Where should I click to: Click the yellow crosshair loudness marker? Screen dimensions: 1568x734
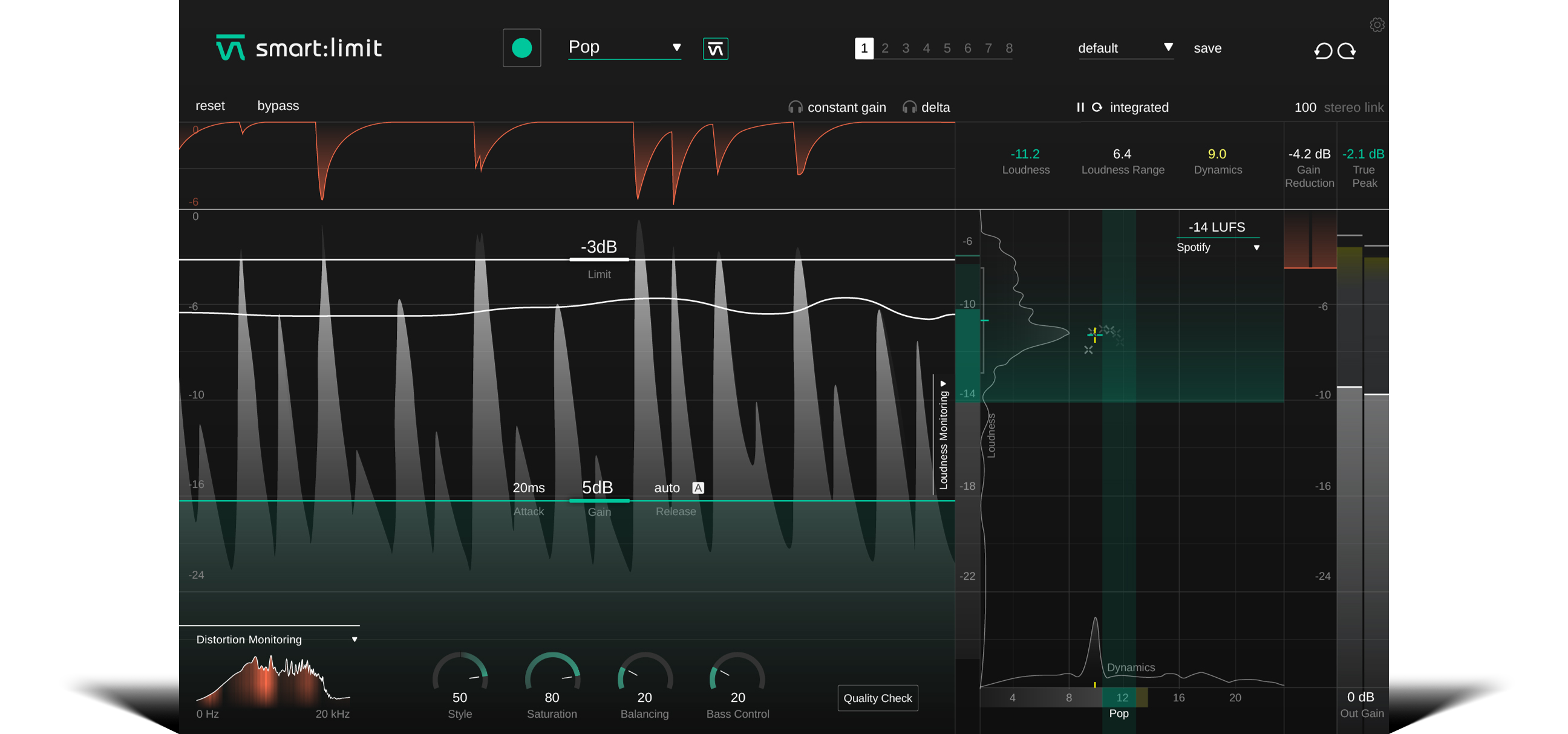1094,334
